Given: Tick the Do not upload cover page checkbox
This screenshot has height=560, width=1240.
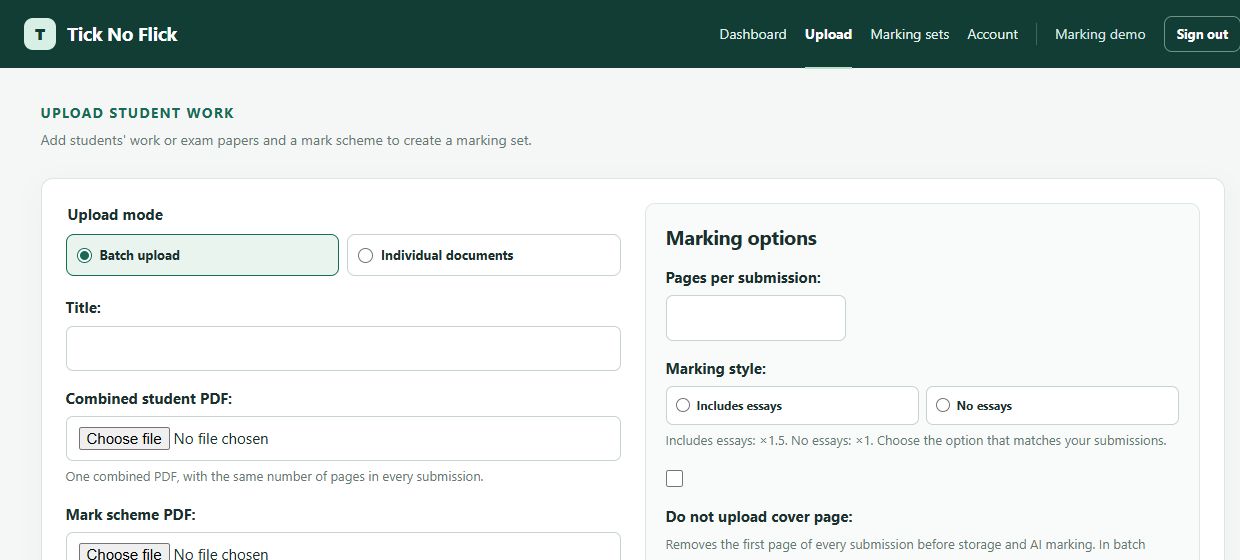Looking at the screenshot, I should [675, 478].
